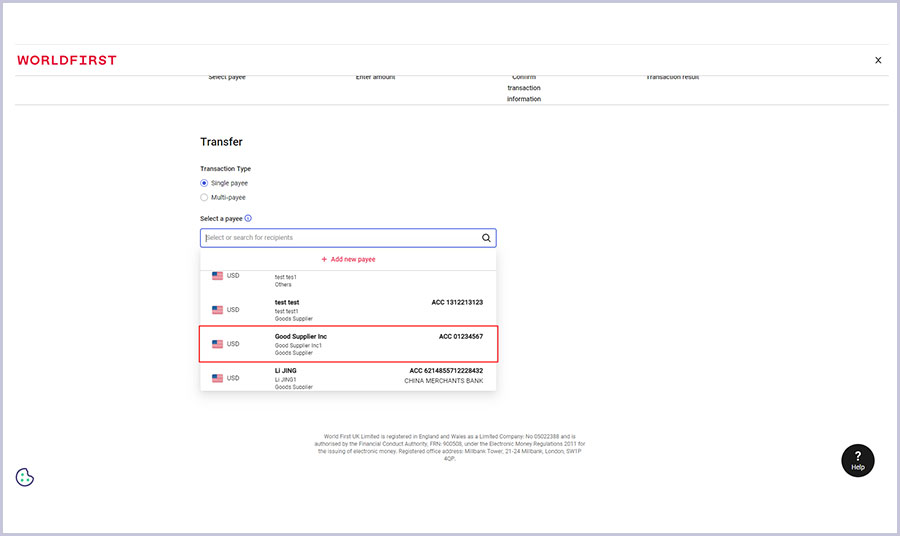Screen dimensions: 900x536
Task: Click the WorldFirst logo
Action: tap(67, 60)
